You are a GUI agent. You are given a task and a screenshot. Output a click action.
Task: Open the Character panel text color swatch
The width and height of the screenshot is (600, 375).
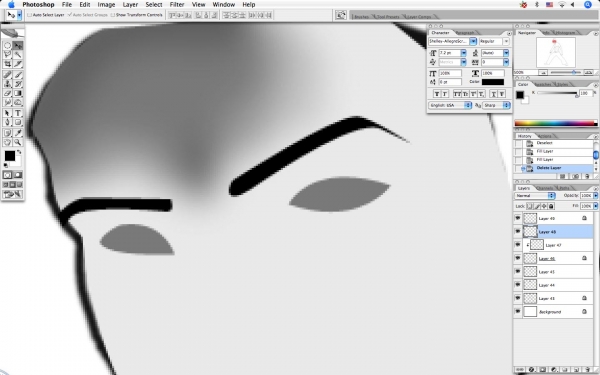pyautogui.click(x=492, y=82)
